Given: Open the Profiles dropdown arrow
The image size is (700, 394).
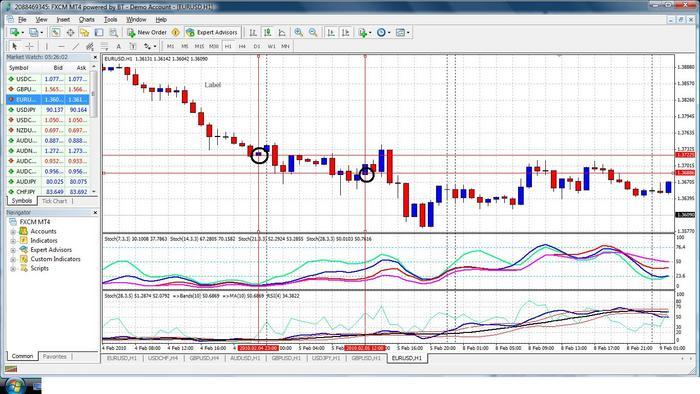Looking at the screenshot, I should pos(42,33).
